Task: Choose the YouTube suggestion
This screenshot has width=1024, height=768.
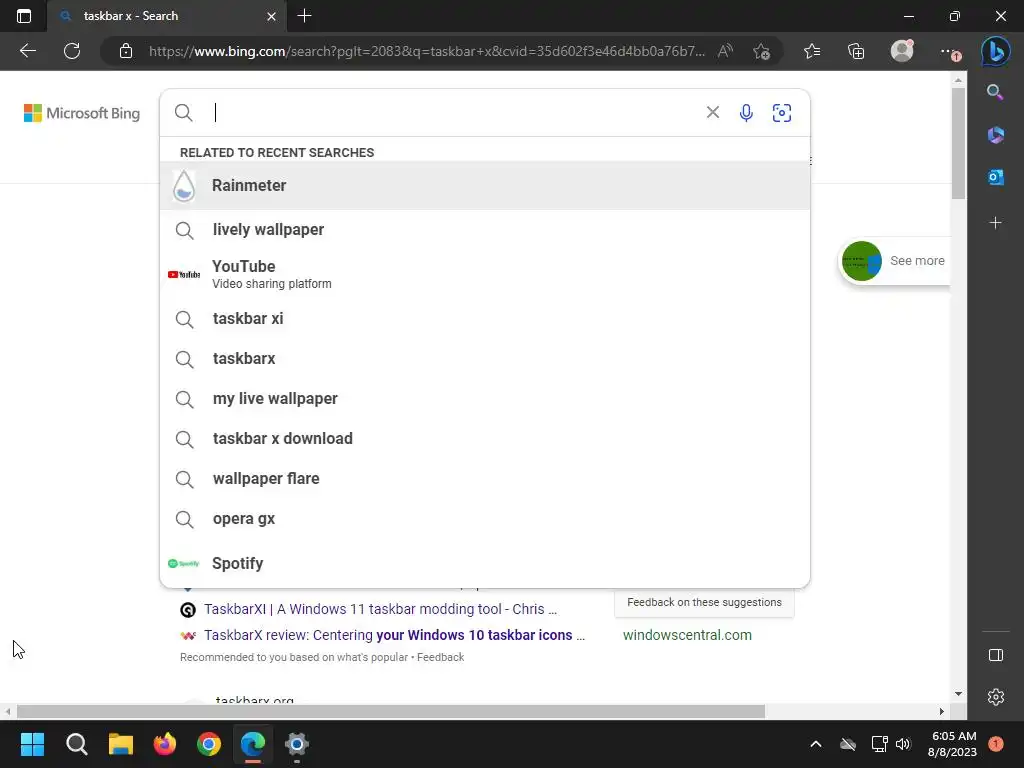Action: pos(485,274)
